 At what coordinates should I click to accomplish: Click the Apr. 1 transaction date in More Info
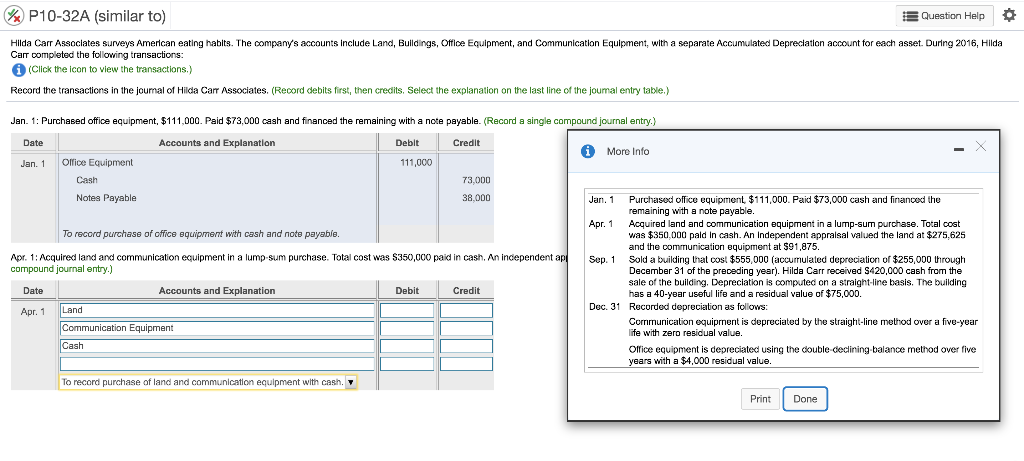tap(601, 224)
